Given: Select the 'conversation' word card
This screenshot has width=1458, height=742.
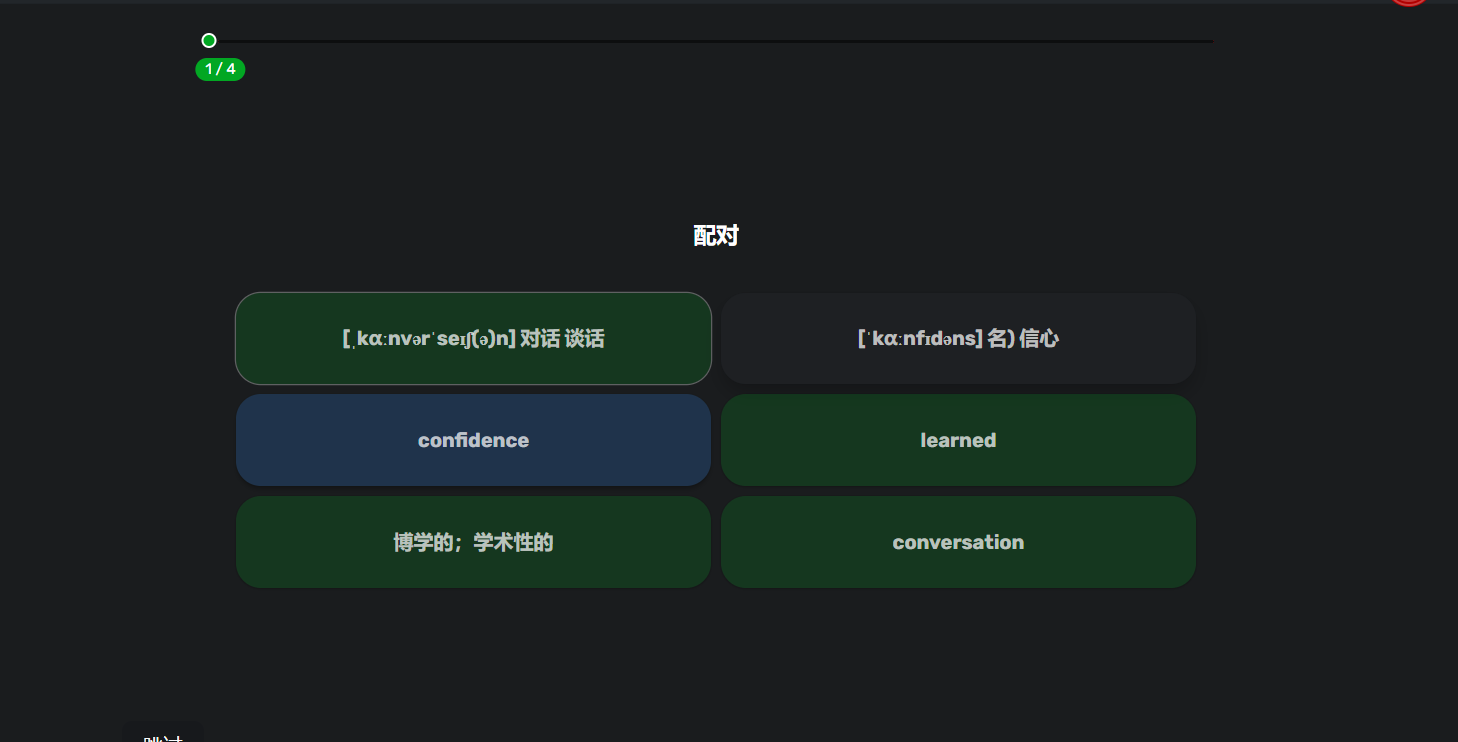Looking at the screenshot, I should coord(958,542).
